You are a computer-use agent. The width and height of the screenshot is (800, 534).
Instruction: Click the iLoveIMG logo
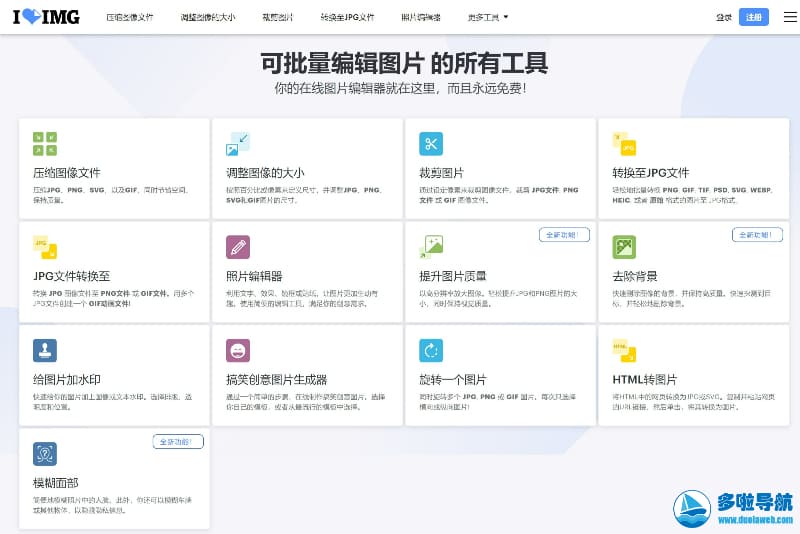46,17
